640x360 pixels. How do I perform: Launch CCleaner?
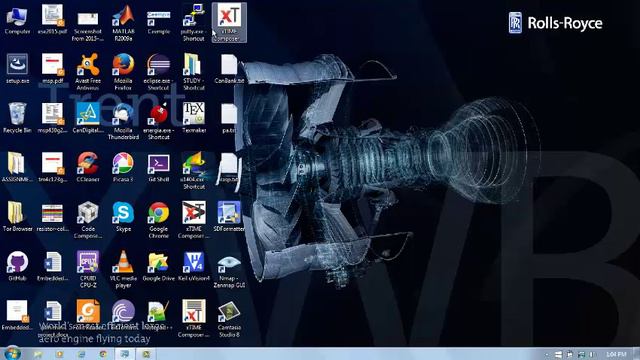[x=88, y=167]
